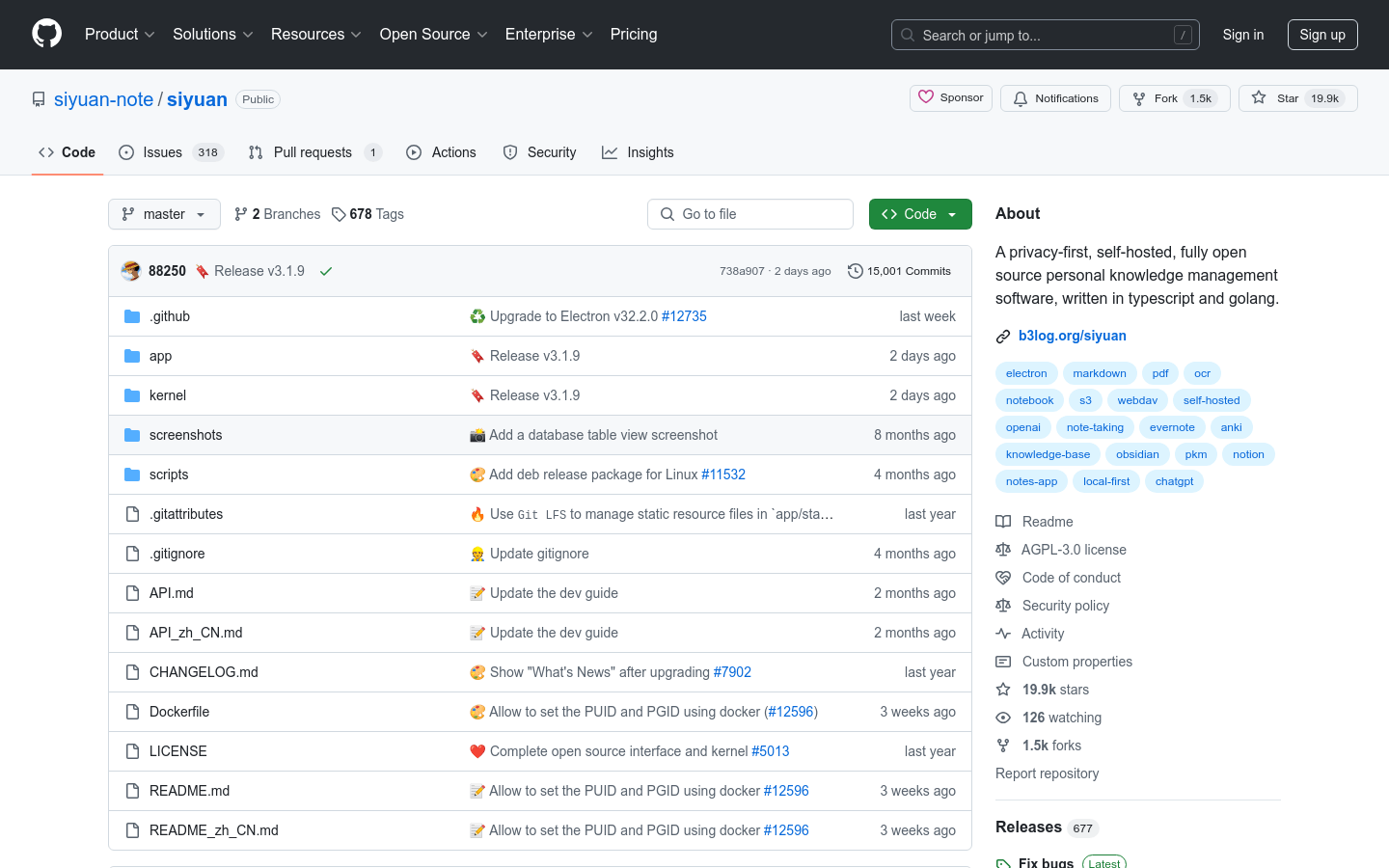View the 15,001 Commits history

pos(899,271)
